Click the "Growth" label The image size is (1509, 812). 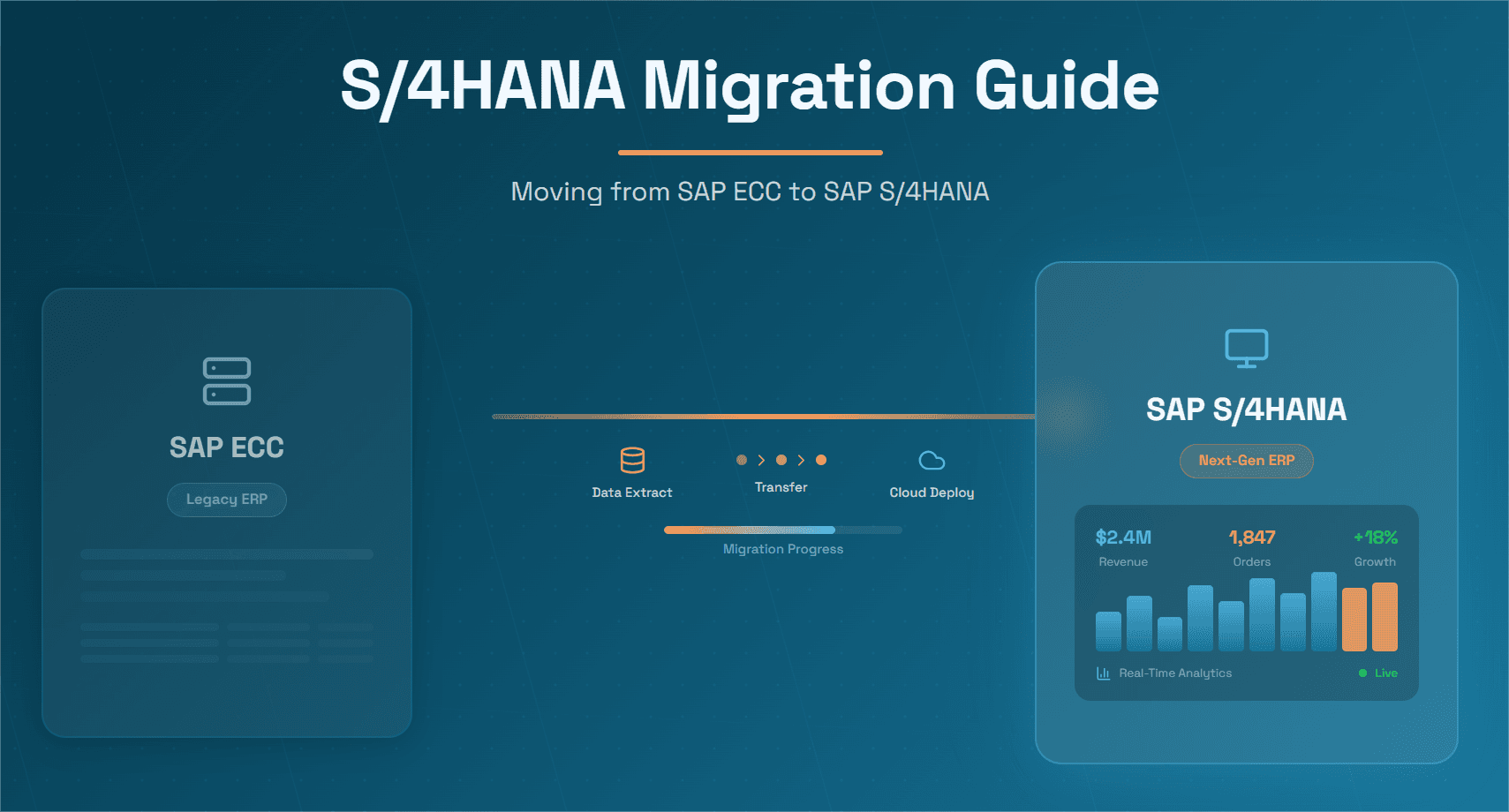pos(1376,562)
